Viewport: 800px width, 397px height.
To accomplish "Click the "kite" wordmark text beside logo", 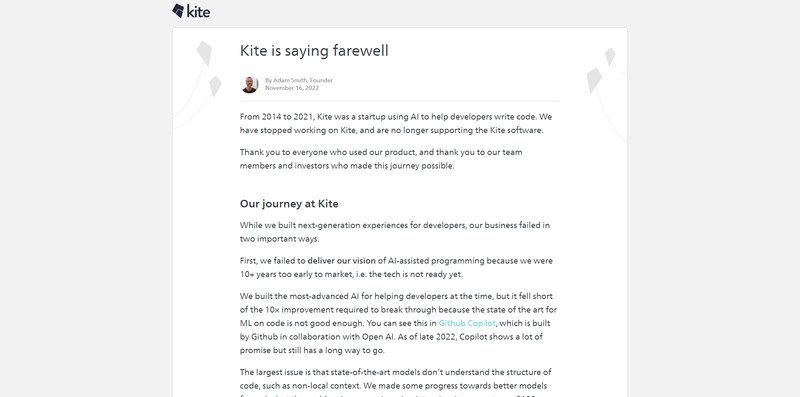I will pyautogui.click(x=198, y=12).
